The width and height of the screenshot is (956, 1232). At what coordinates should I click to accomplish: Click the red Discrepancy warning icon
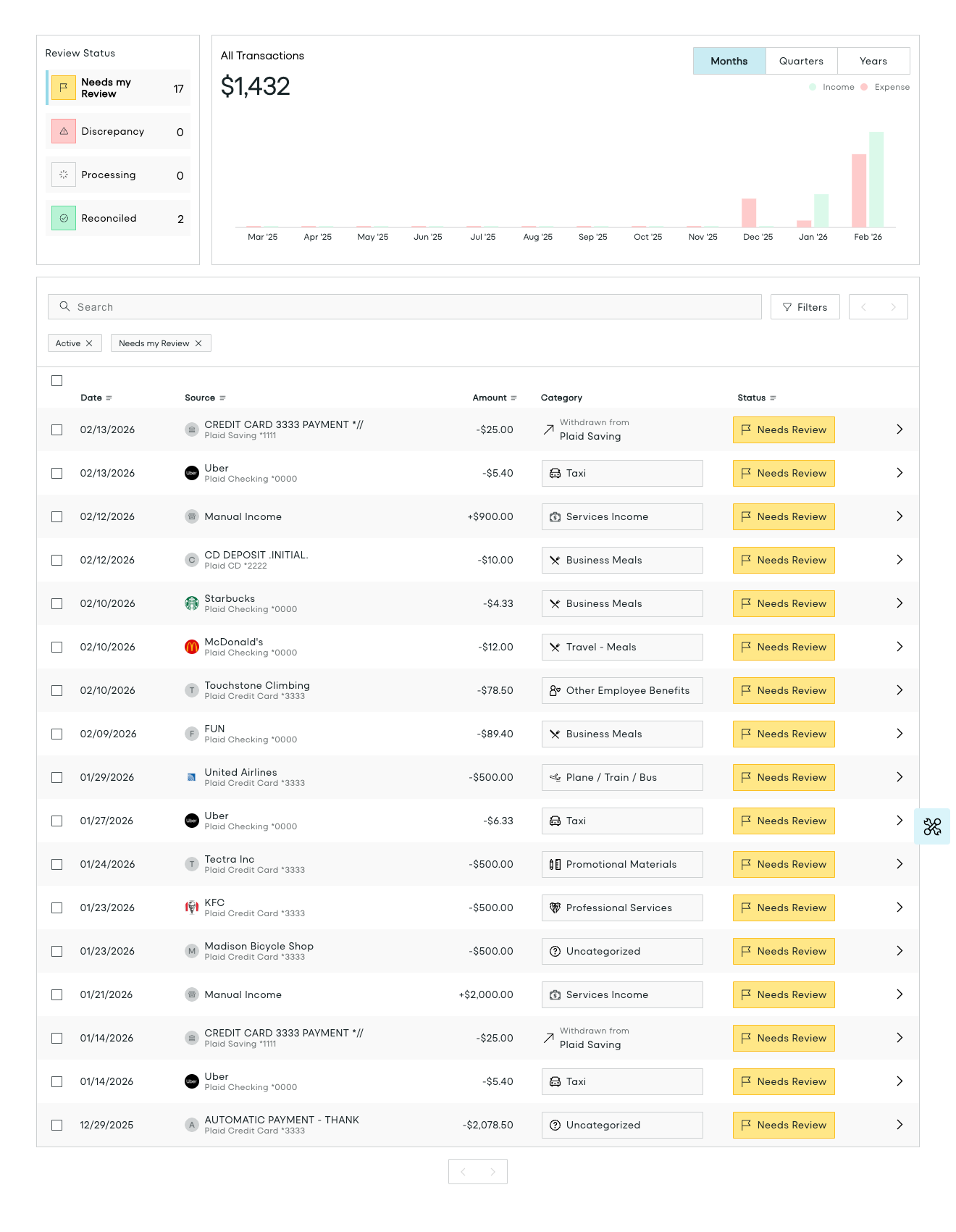tap(64, 131)
